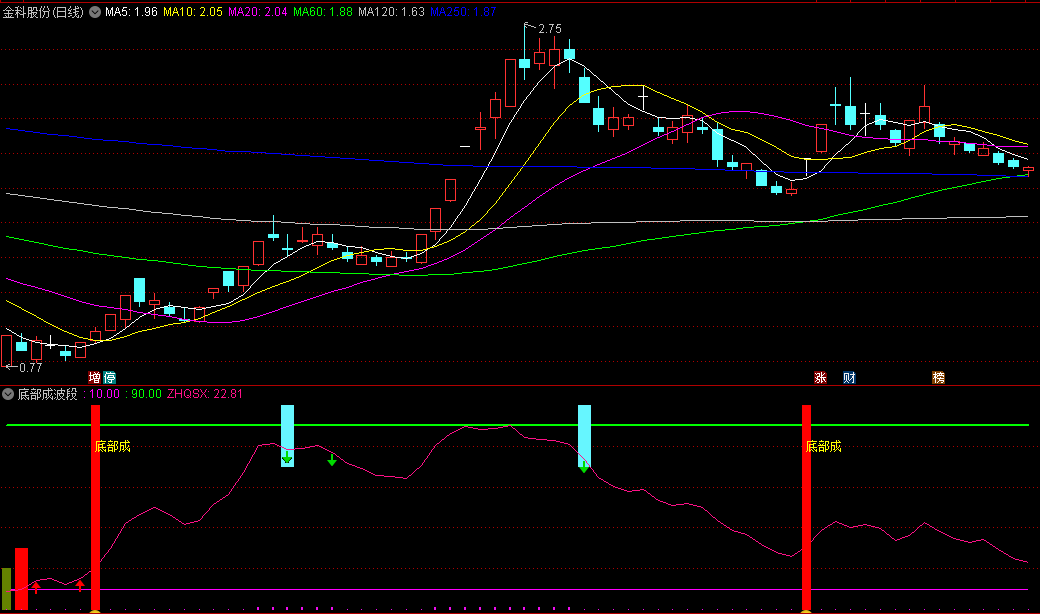Click the 增 event marker icon

tap(95, 377)
